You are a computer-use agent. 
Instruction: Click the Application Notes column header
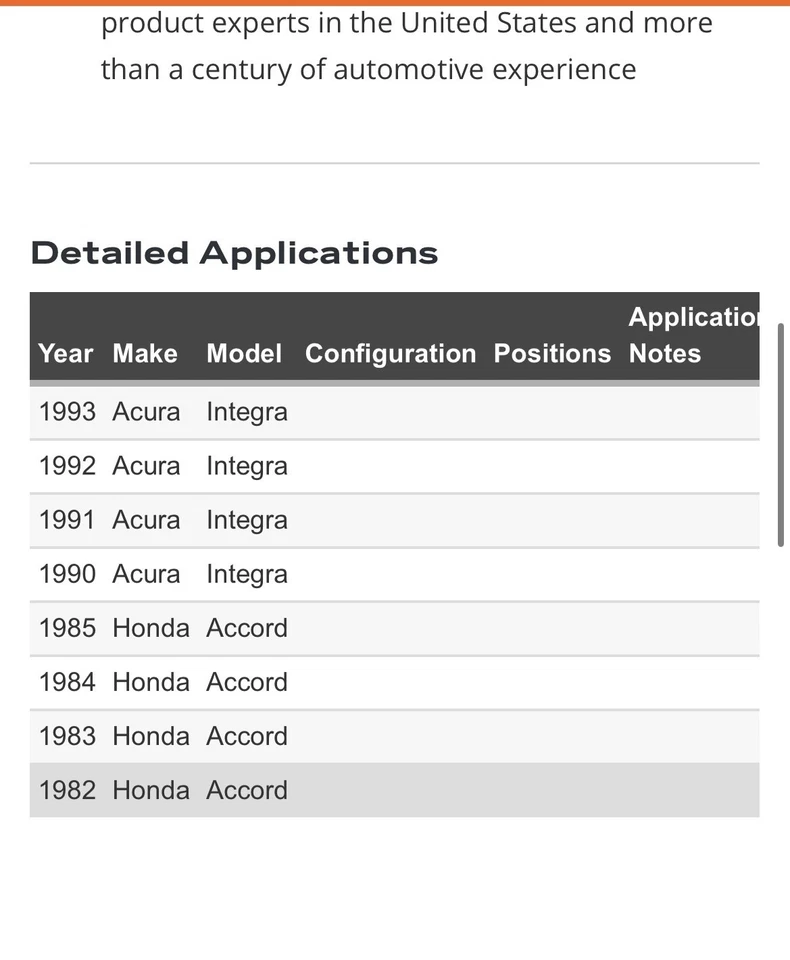click(692, 336)
